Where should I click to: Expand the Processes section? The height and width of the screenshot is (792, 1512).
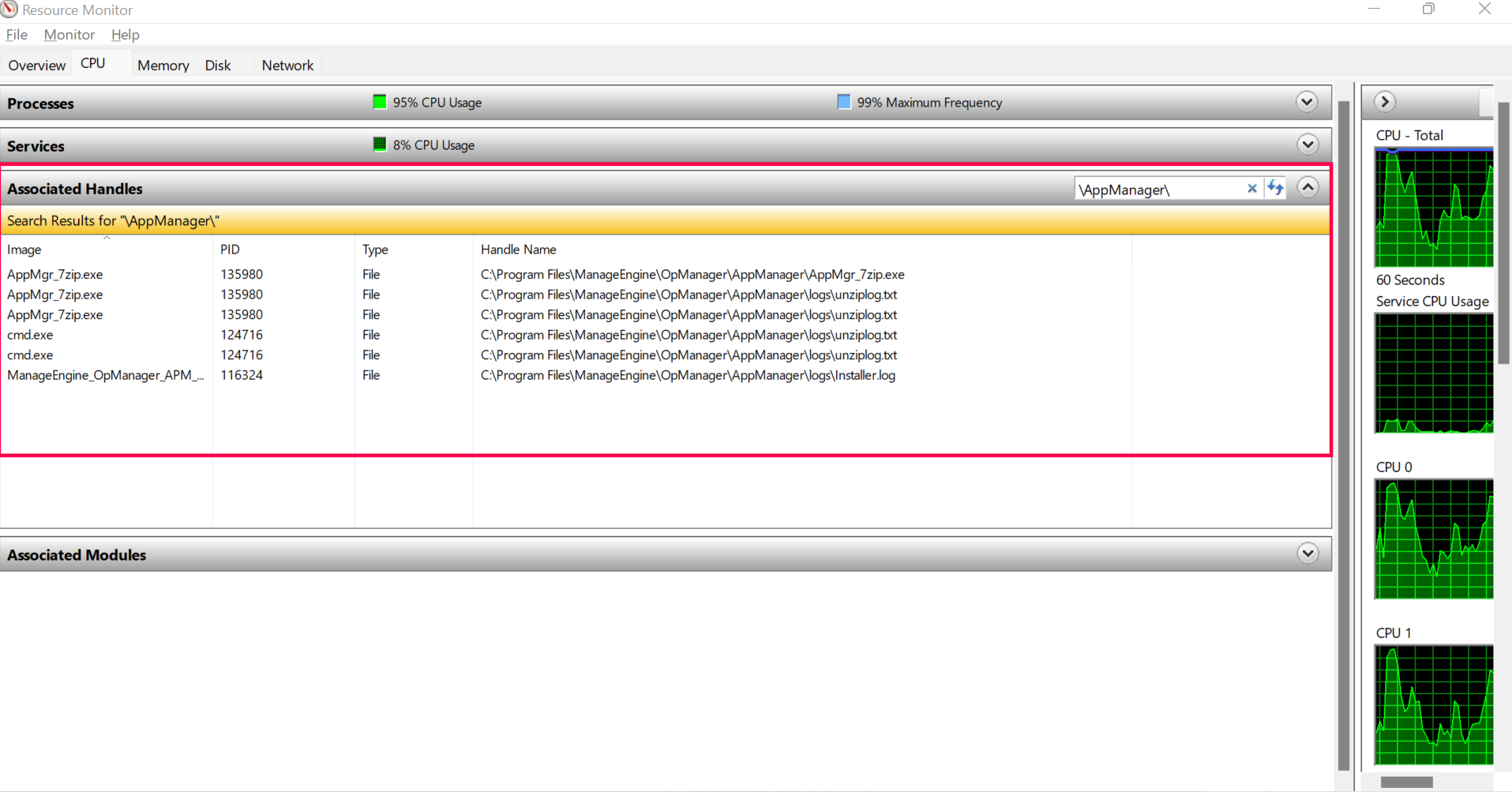[x=1307, y=102]
